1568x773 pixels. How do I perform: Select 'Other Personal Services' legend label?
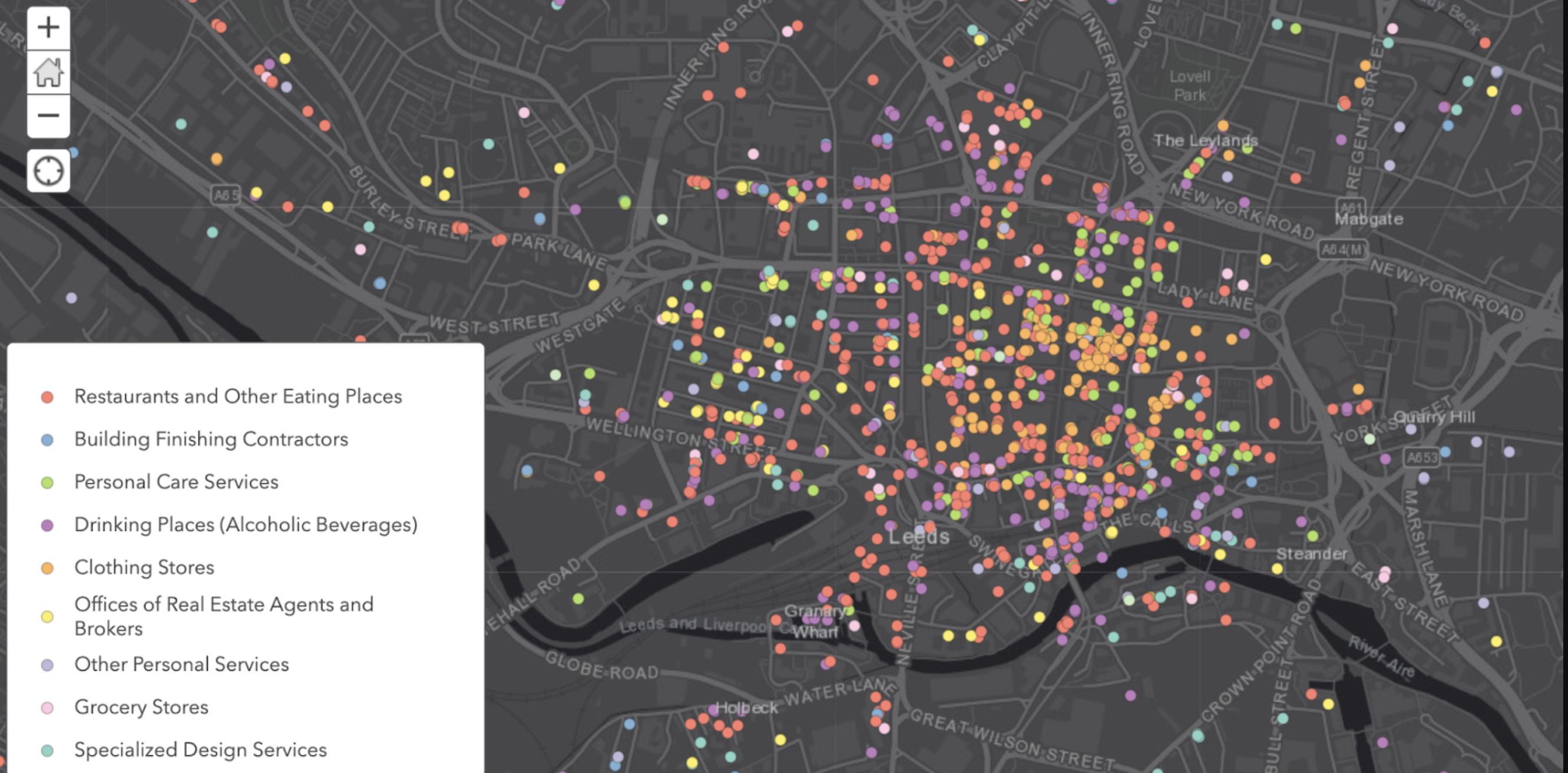coord(181,663)
